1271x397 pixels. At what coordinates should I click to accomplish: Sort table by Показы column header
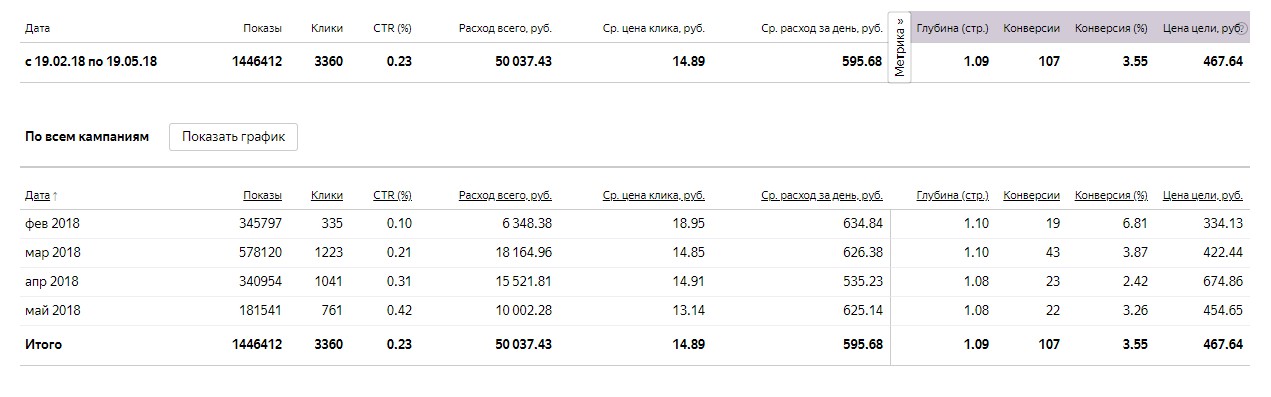pos(262,196)
